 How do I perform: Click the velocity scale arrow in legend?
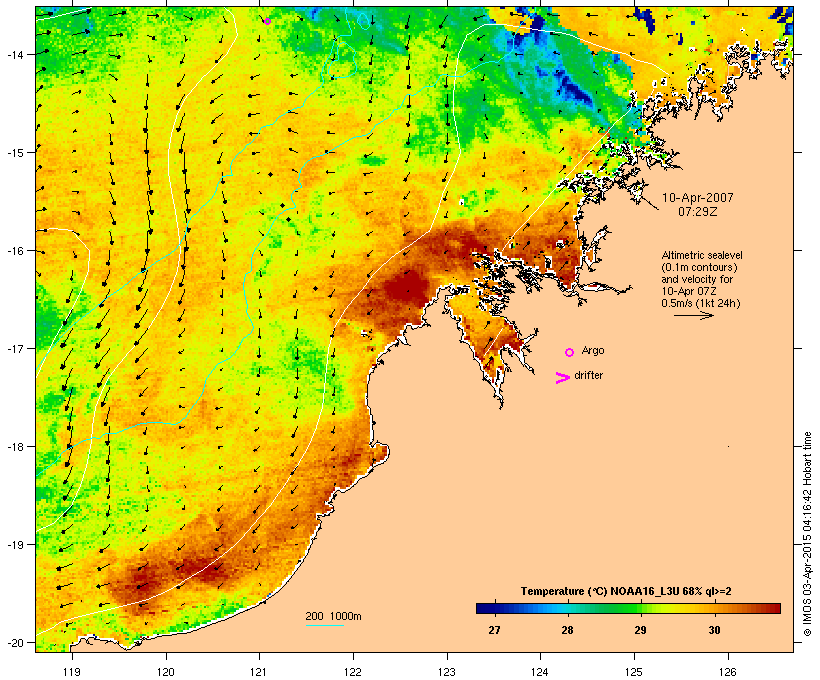693,315
